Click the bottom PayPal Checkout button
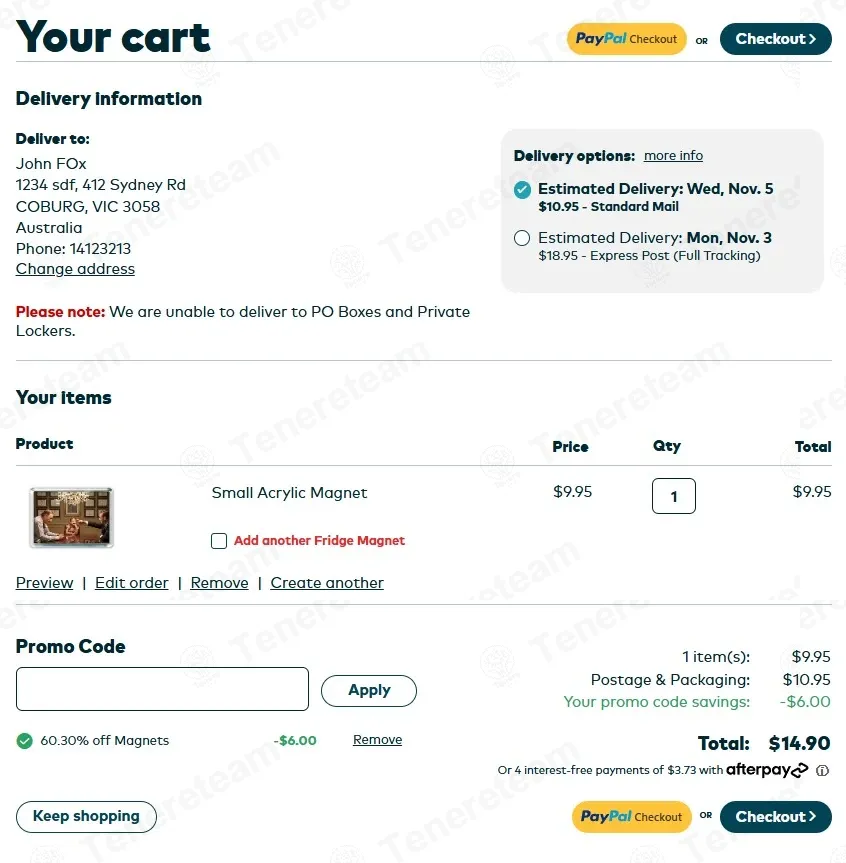Screen dimensions: 846x863 tap(631, 817)
